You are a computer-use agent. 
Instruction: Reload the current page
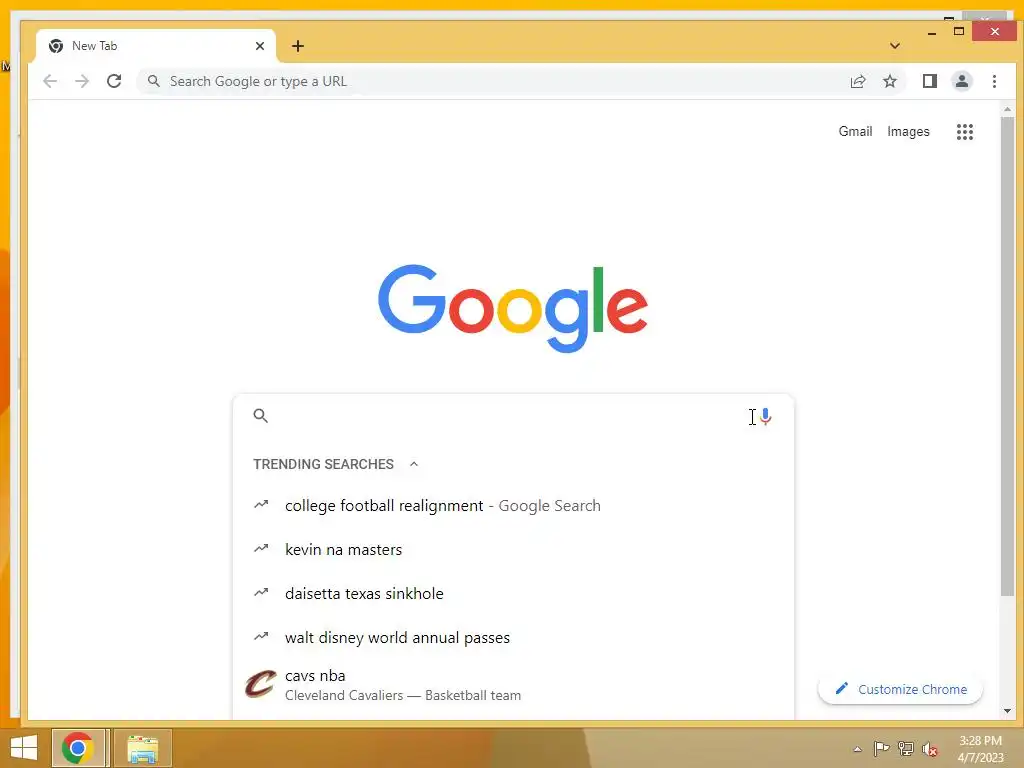click(114, 81)
